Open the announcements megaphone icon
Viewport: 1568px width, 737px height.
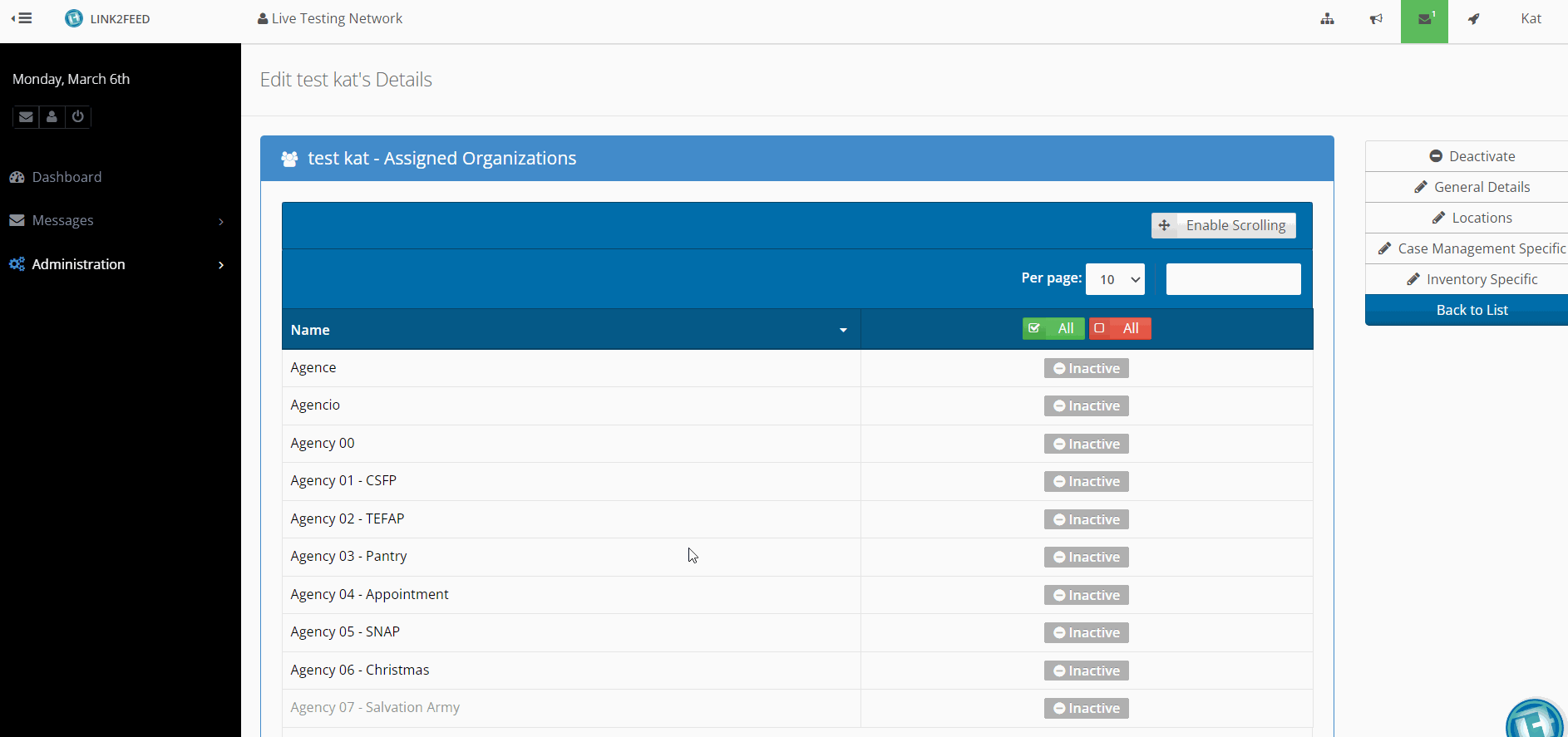pos(1376,19)
